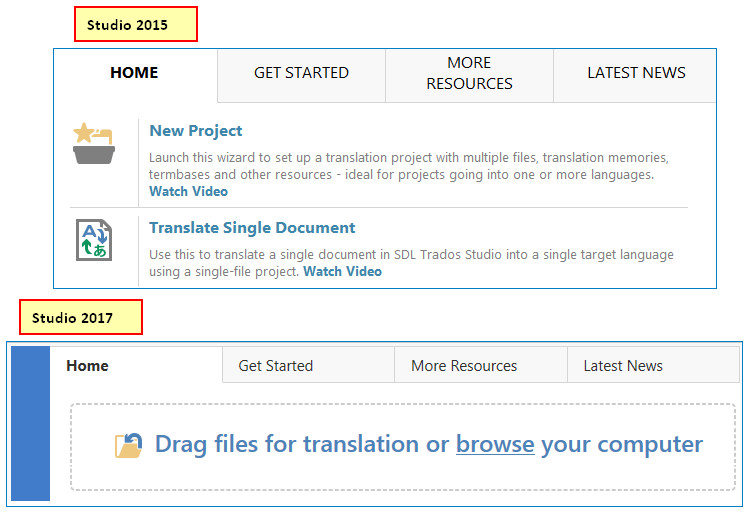The width and height of the screenshot is (750, 513).
Task: Open the HOME tab in Studio 2015 panel
Action: 134,73
